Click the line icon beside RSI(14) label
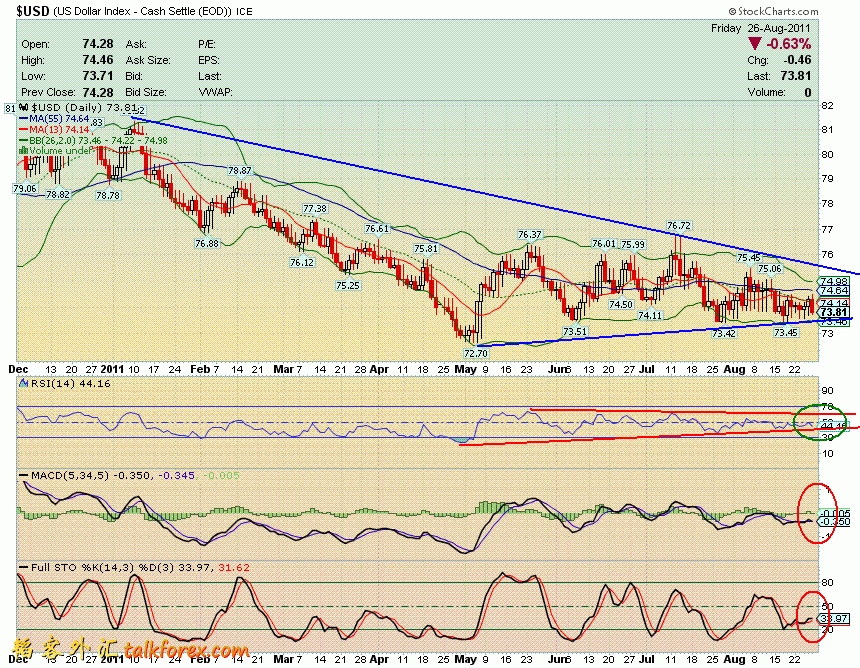860x668 pixels. click(x=24, y=383)
